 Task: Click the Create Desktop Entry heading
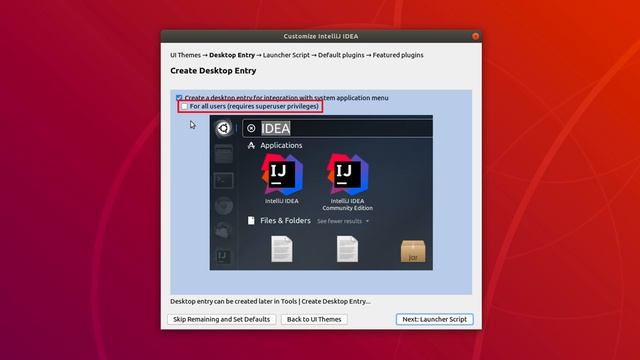(213, 71)
